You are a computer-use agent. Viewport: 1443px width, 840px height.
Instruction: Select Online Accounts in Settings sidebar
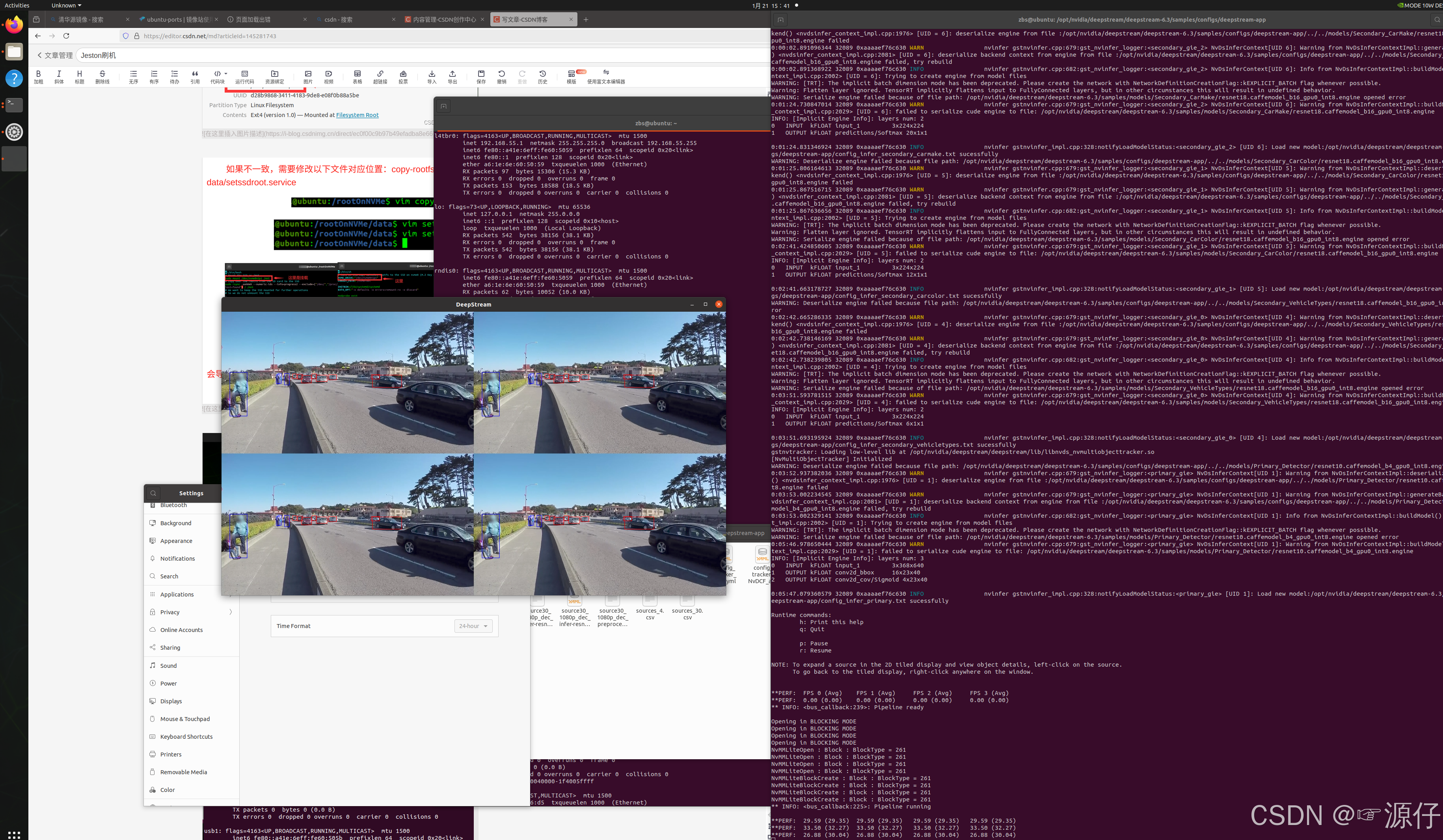(x=191, y=630)
